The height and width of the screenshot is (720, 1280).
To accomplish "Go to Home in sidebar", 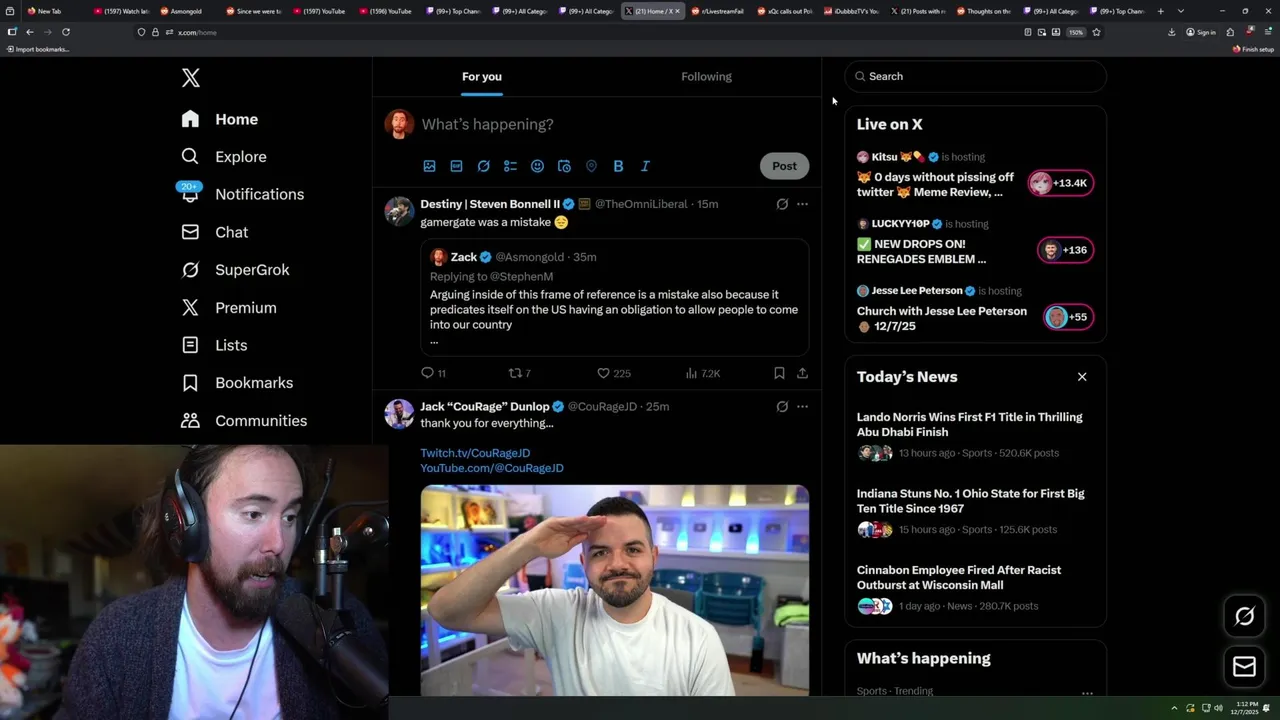I will tap(220, 119).
